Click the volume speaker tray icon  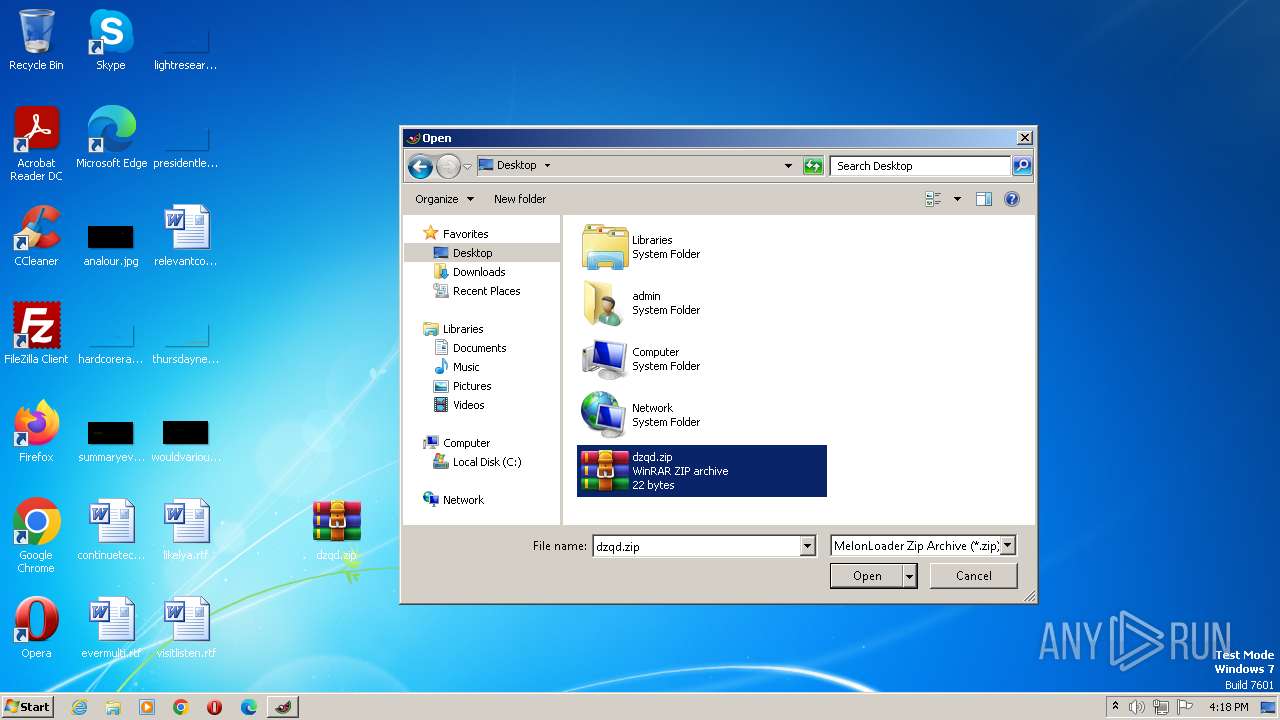click(1137, 707)
